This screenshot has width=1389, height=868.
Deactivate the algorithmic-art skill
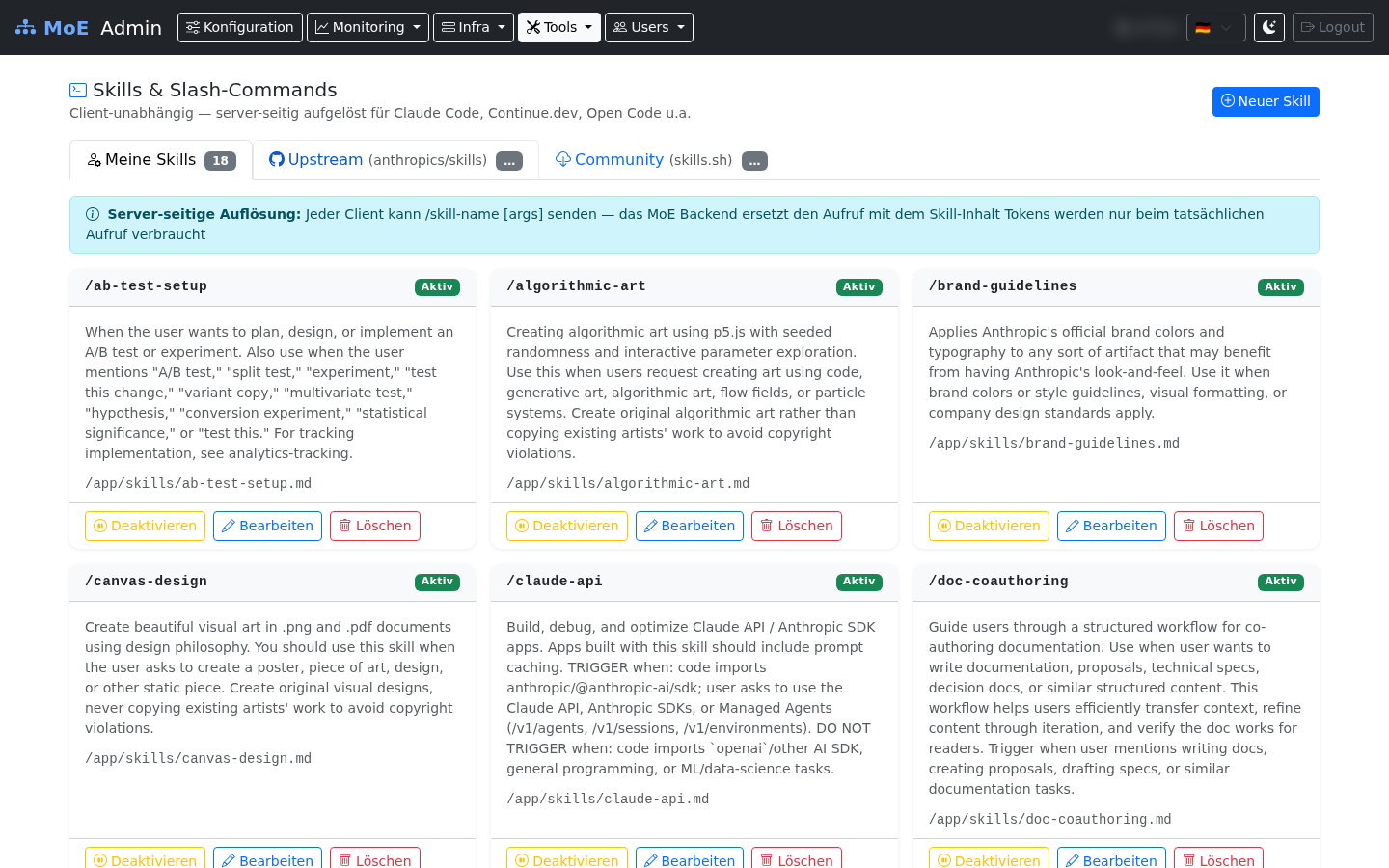[x=567, y=526]
